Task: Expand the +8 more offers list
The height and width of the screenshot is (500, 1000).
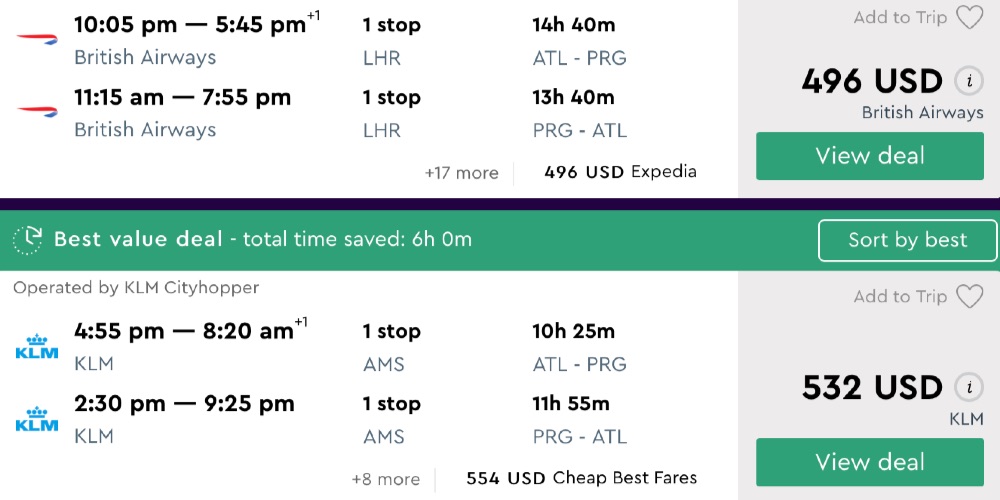Action: tap(385, 479)
